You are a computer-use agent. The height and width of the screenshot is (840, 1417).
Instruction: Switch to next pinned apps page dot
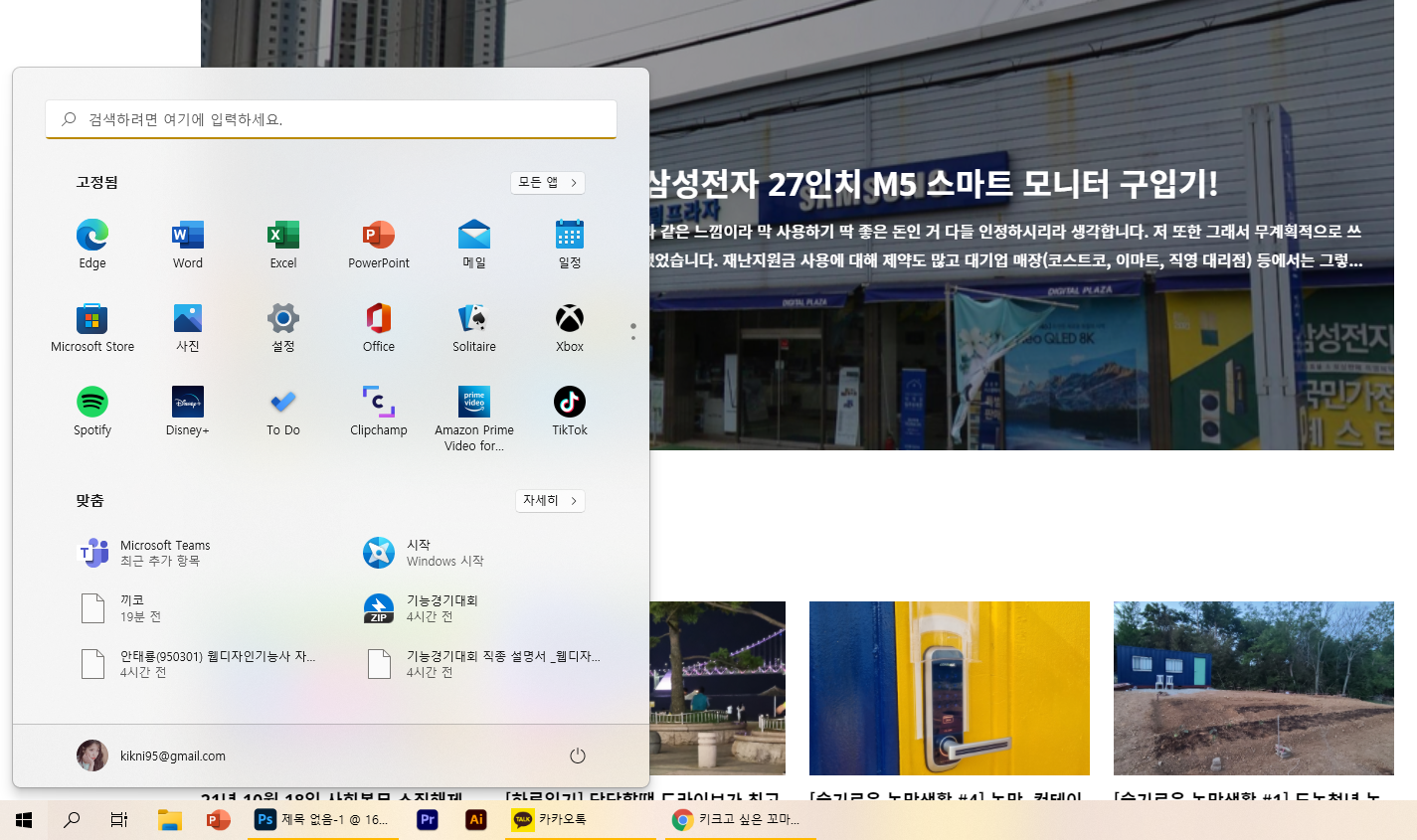click(x=633, y=338)
